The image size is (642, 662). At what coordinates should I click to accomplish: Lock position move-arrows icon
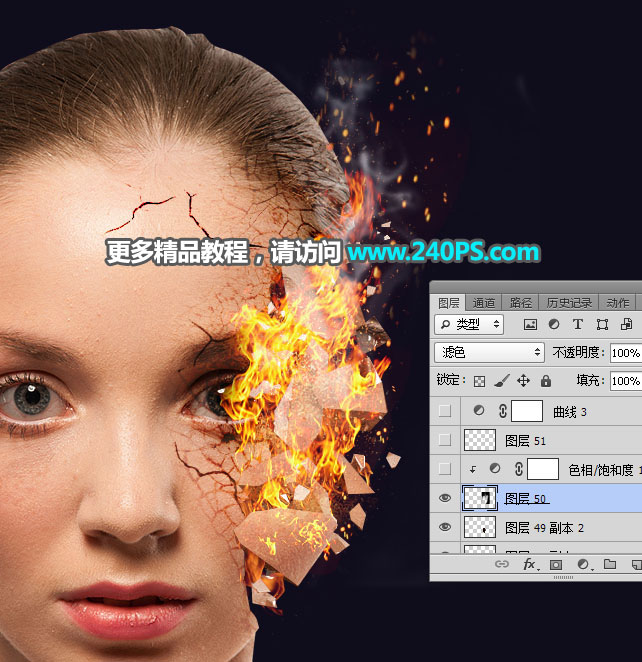(523, 381)
